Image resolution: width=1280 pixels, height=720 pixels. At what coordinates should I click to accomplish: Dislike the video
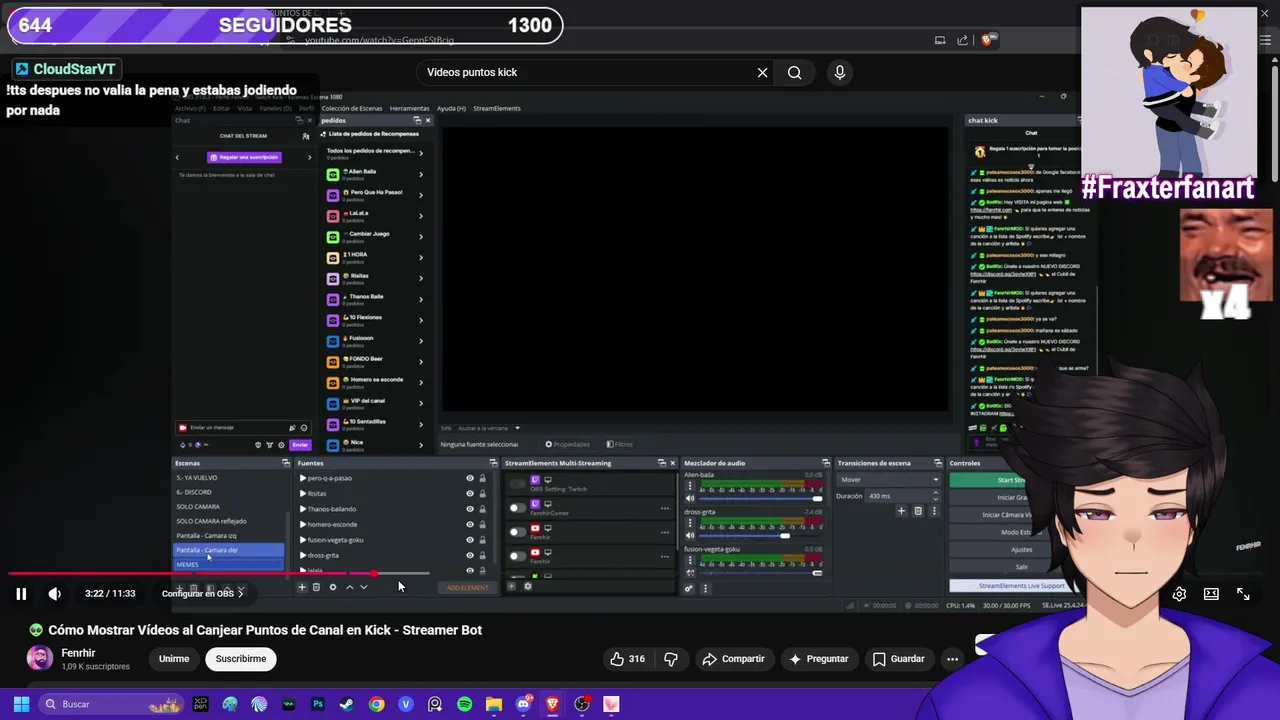click(x=671, y=659)
